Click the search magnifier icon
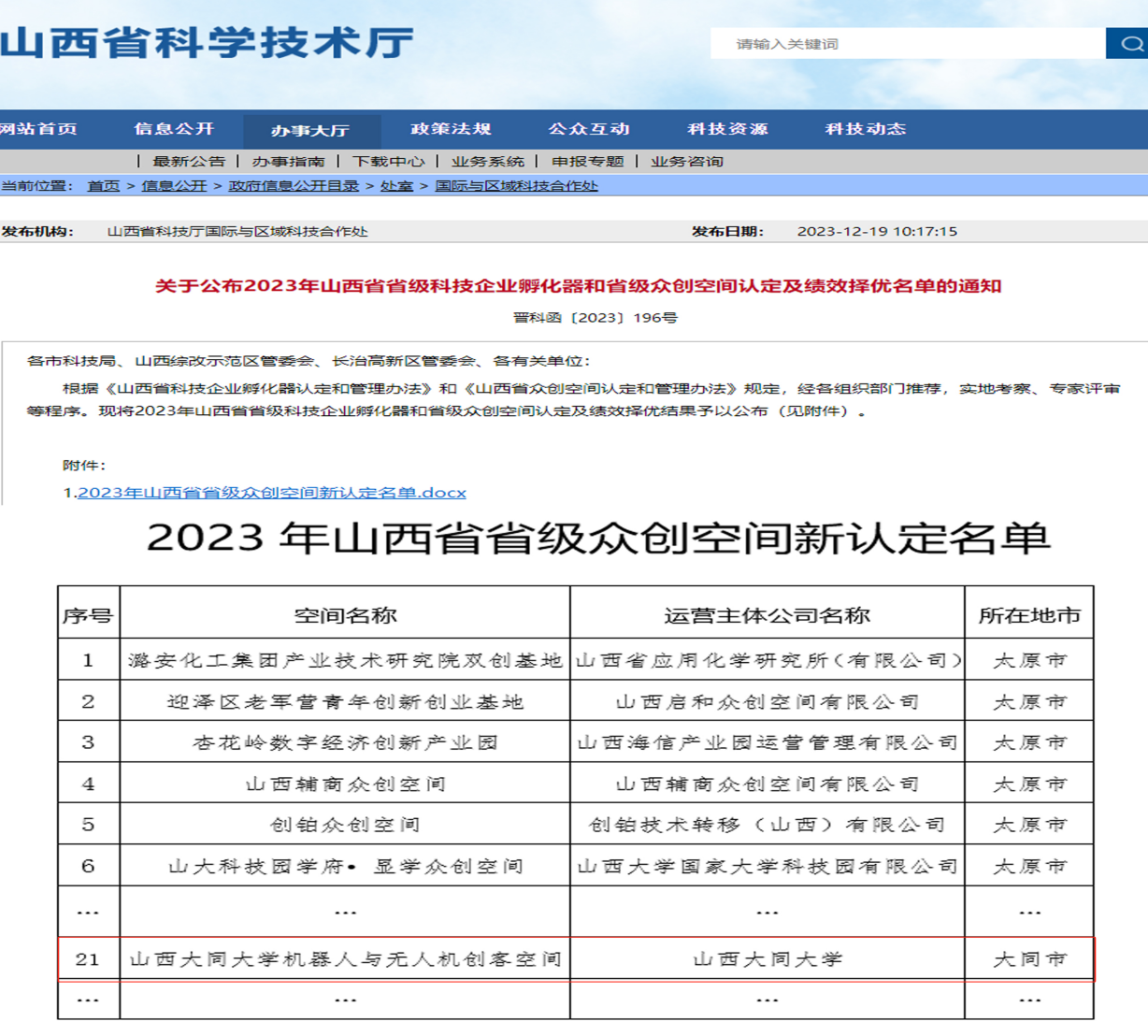Screen dimensions: 1148x1036 1130,44
